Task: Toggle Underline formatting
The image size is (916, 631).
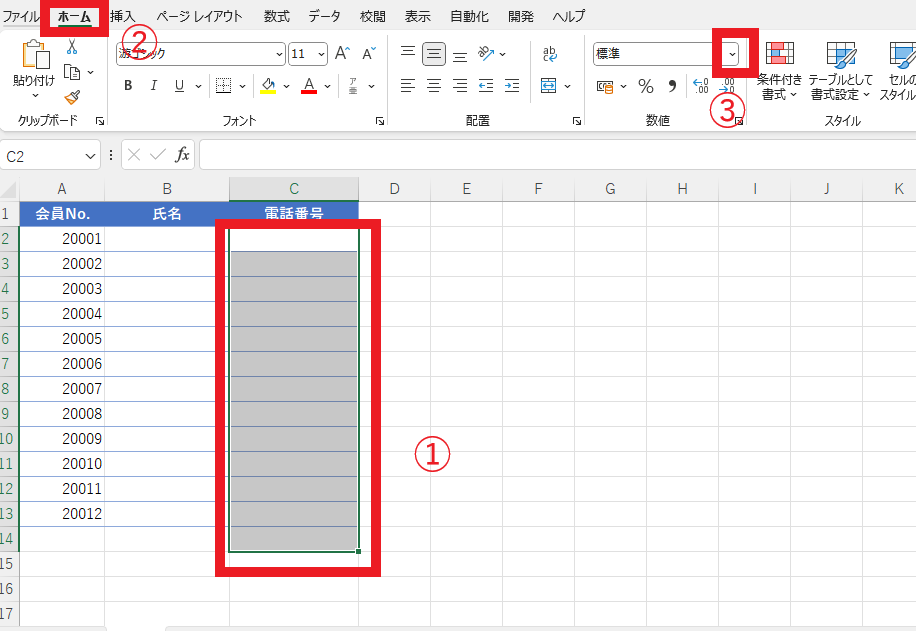Action: tap(179, 86)
